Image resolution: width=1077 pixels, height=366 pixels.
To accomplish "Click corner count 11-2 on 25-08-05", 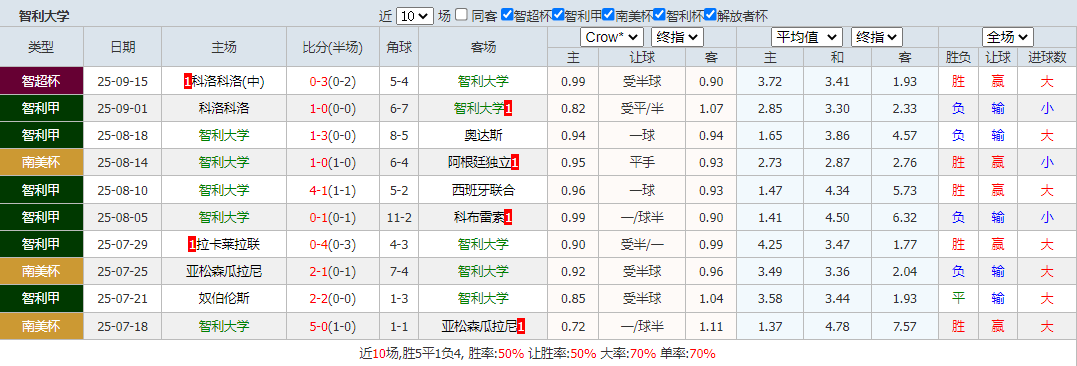I will [x=399, y=218].
